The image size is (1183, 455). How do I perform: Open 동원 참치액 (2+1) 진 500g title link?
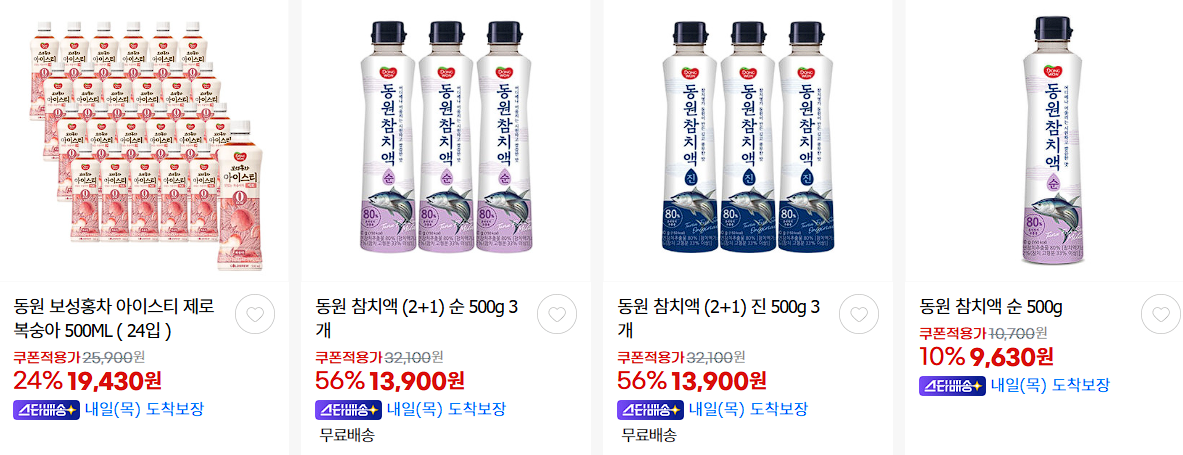coord(719,318)
